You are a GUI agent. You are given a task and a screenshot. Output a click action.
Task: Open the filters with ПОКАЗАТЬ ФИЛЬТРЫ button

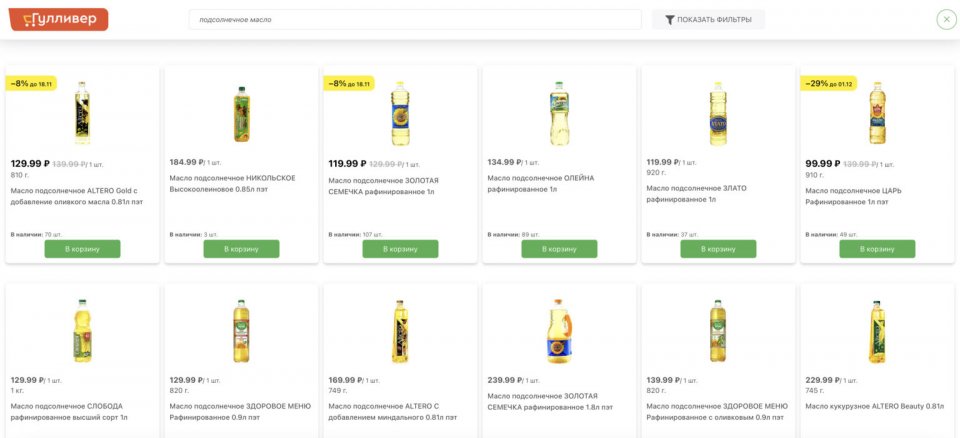pyautogui.click(x=708, y=20)
